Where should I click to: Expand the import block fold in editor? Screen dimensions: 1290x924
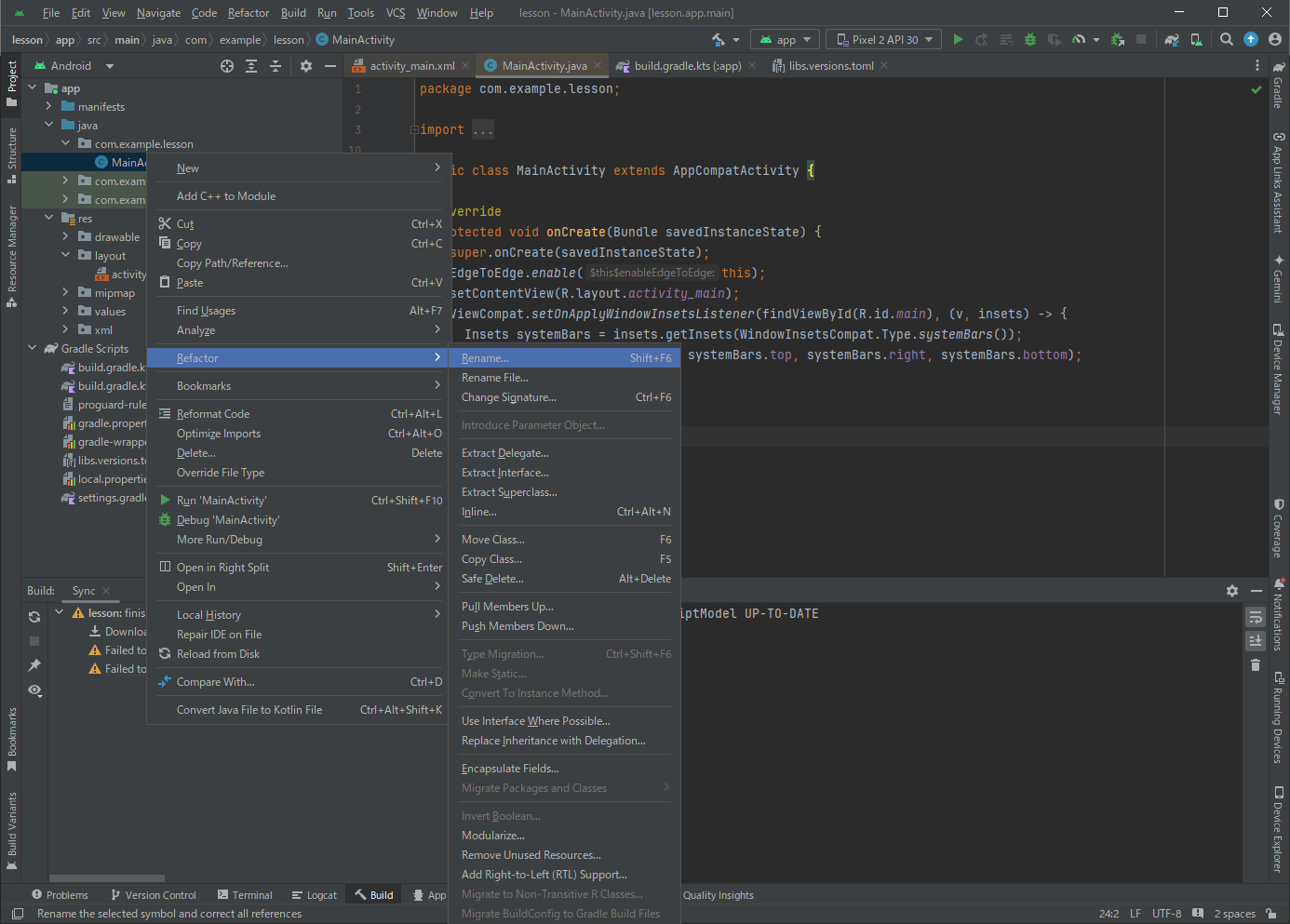[414, 129]
